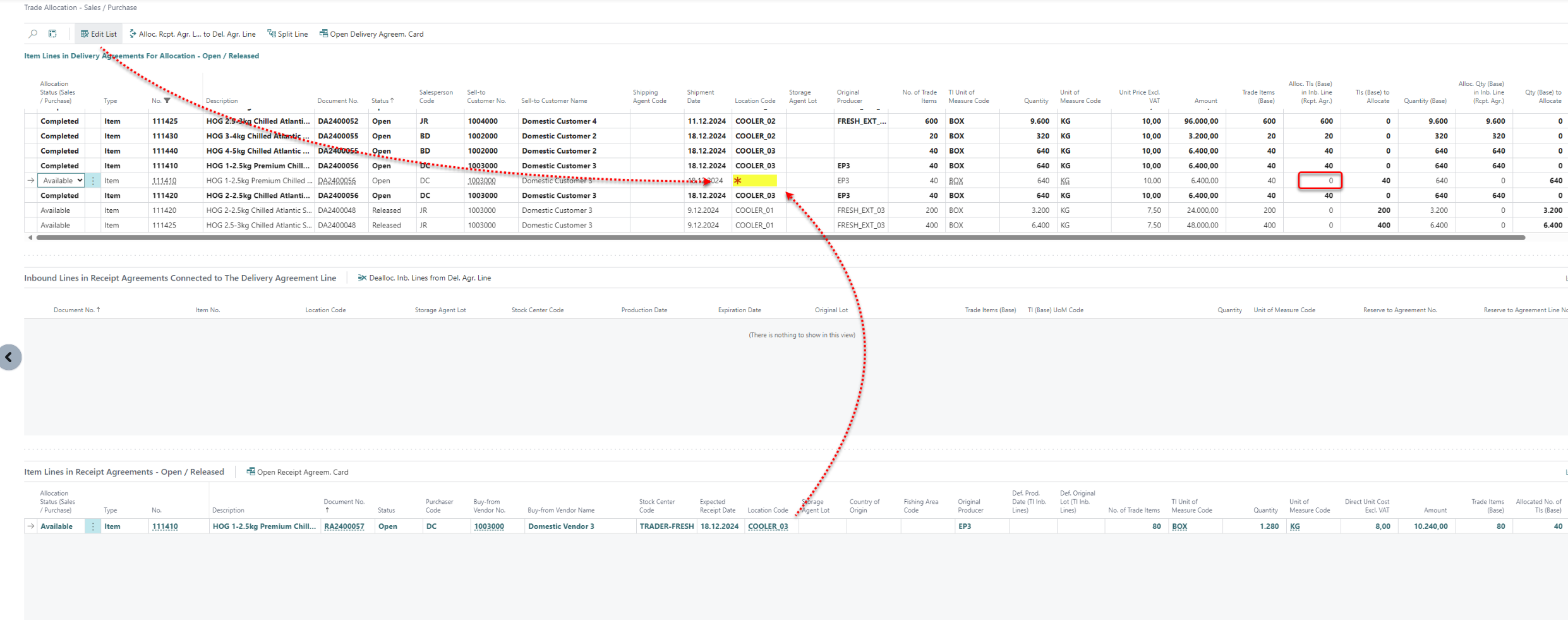
Task: Open vendor number link 1003000 in receipt line
Action: tap(488, 526)
